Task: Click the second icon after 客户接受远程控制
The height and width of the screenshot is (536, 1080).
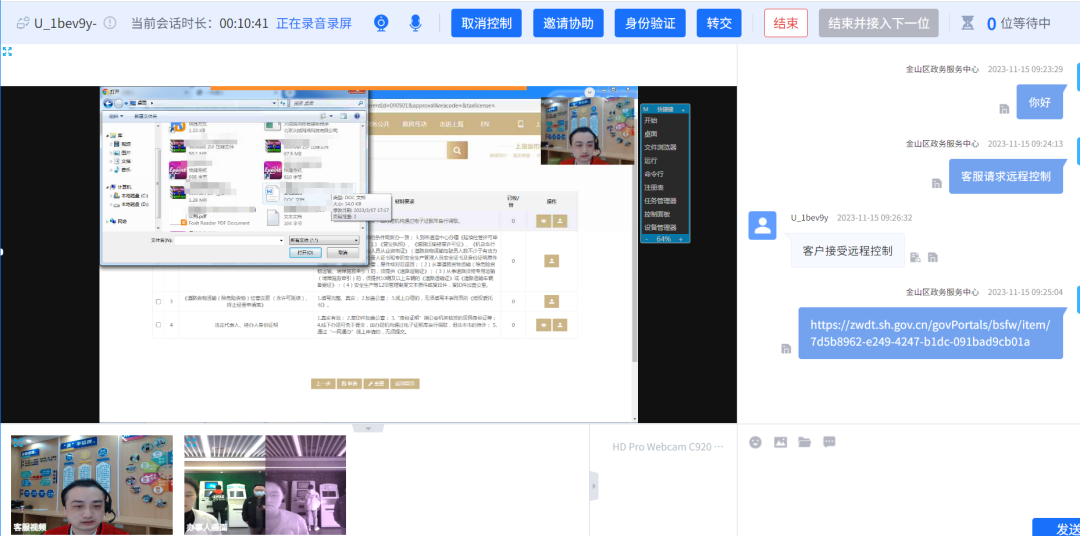Action: click(x=933, y=257)
